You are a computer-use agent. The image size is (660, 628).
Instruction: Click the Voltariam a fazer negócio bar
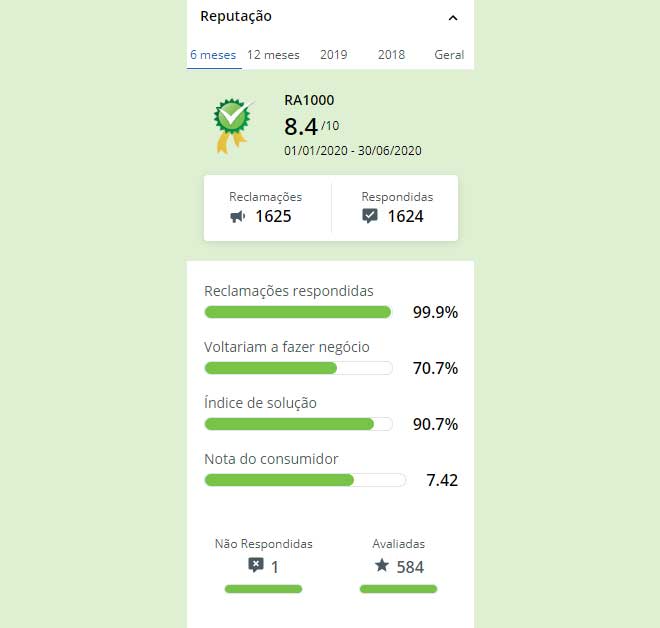[x=298, y=368]
